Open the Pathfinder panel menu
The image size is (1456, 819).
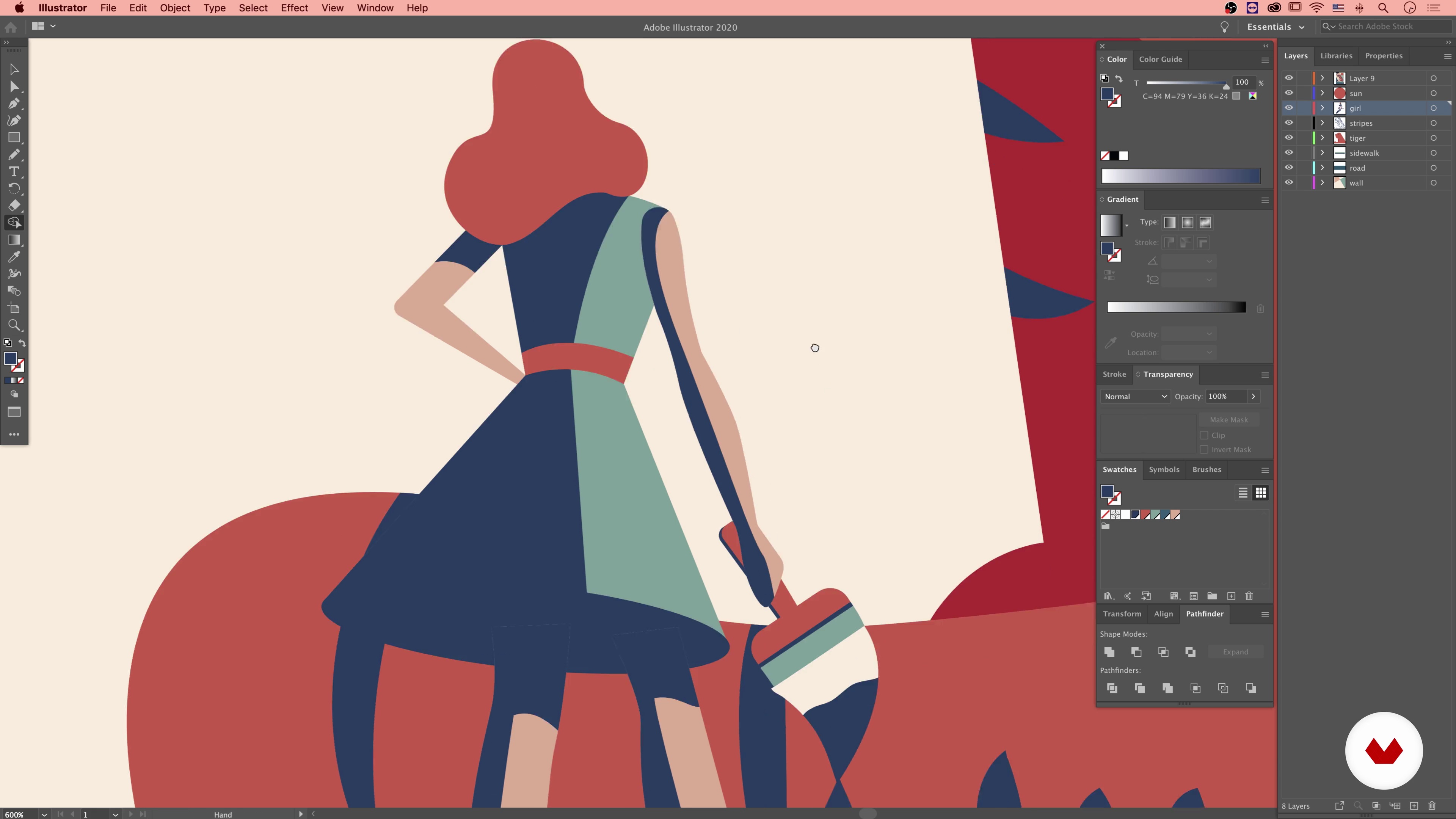pyautogui.click(x=1265, y=614)
